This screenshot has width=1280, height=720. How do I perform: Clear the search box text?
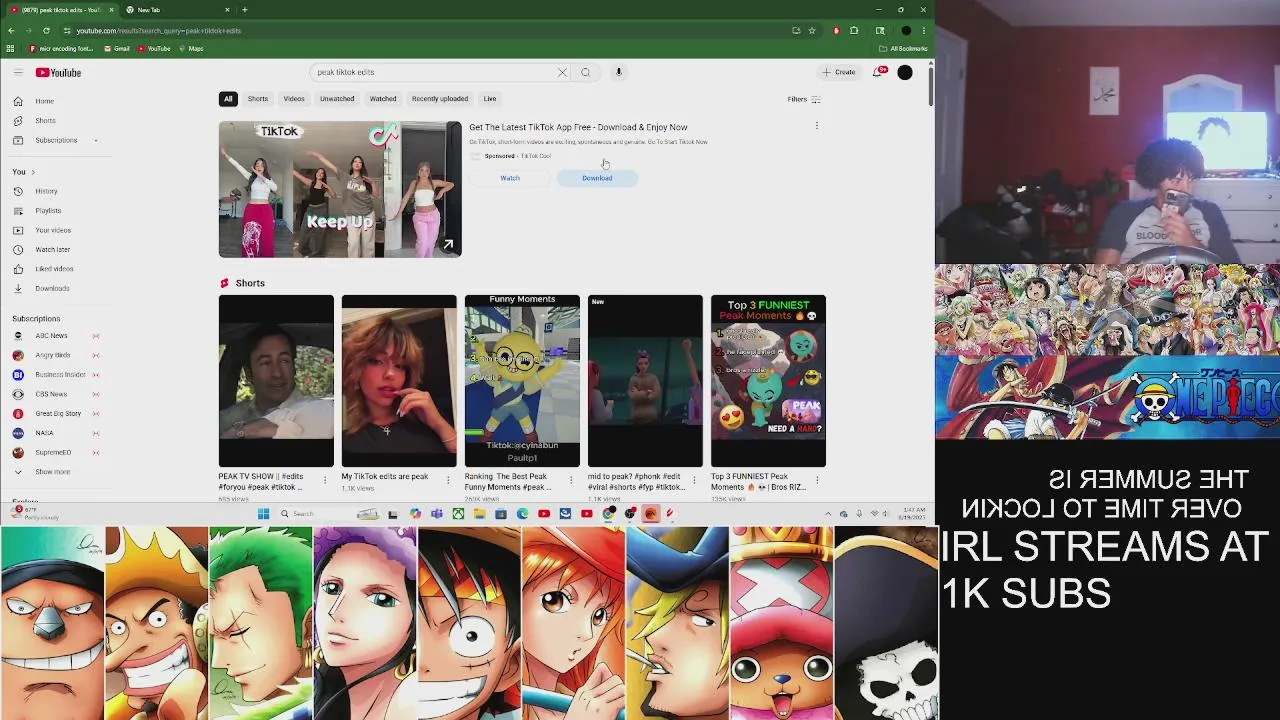(x=562, y=72)
